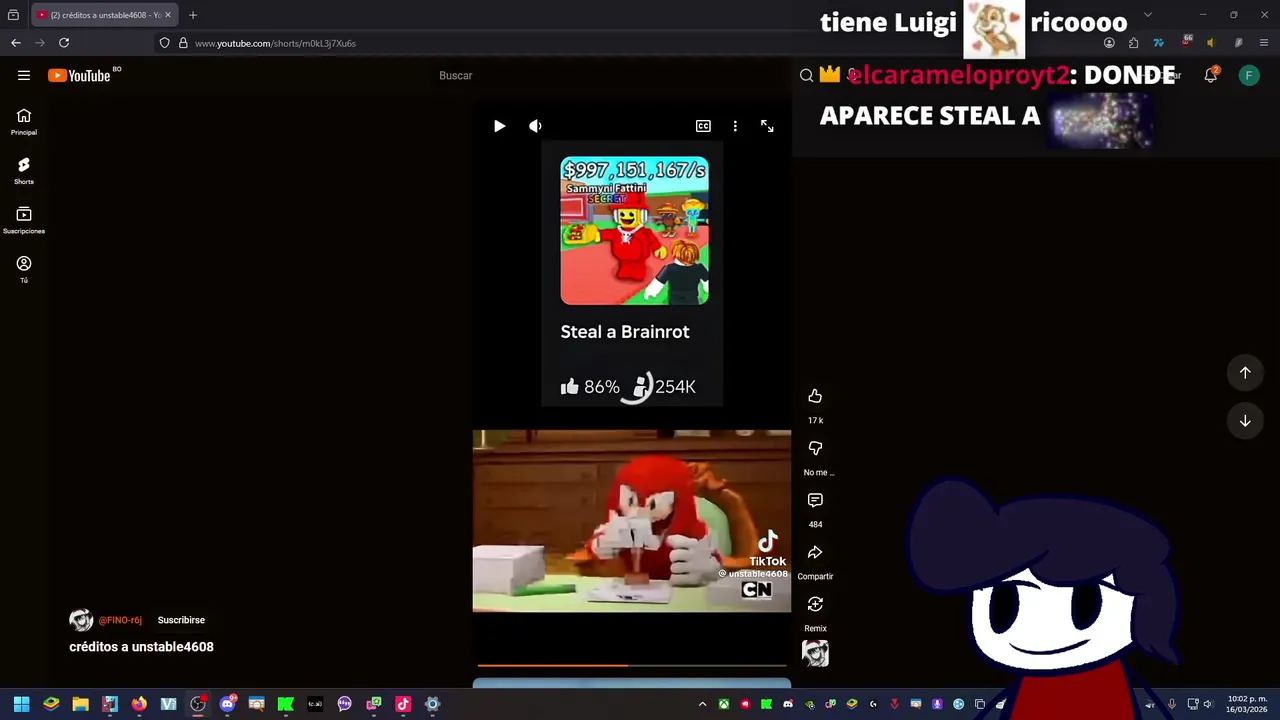Open Discord from the taskbar
Viewport: 1280px width, 720px height.
227,704
